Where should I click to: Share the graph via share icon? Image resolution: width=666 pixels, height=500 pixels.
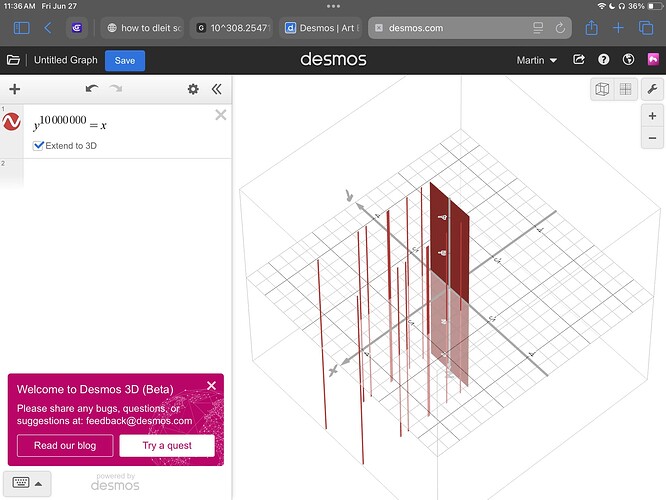click(579, 59)
